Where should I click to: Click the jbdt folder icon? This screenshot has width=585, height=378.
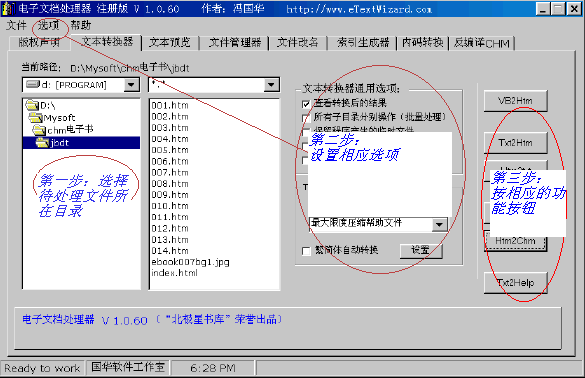point(43,143)
